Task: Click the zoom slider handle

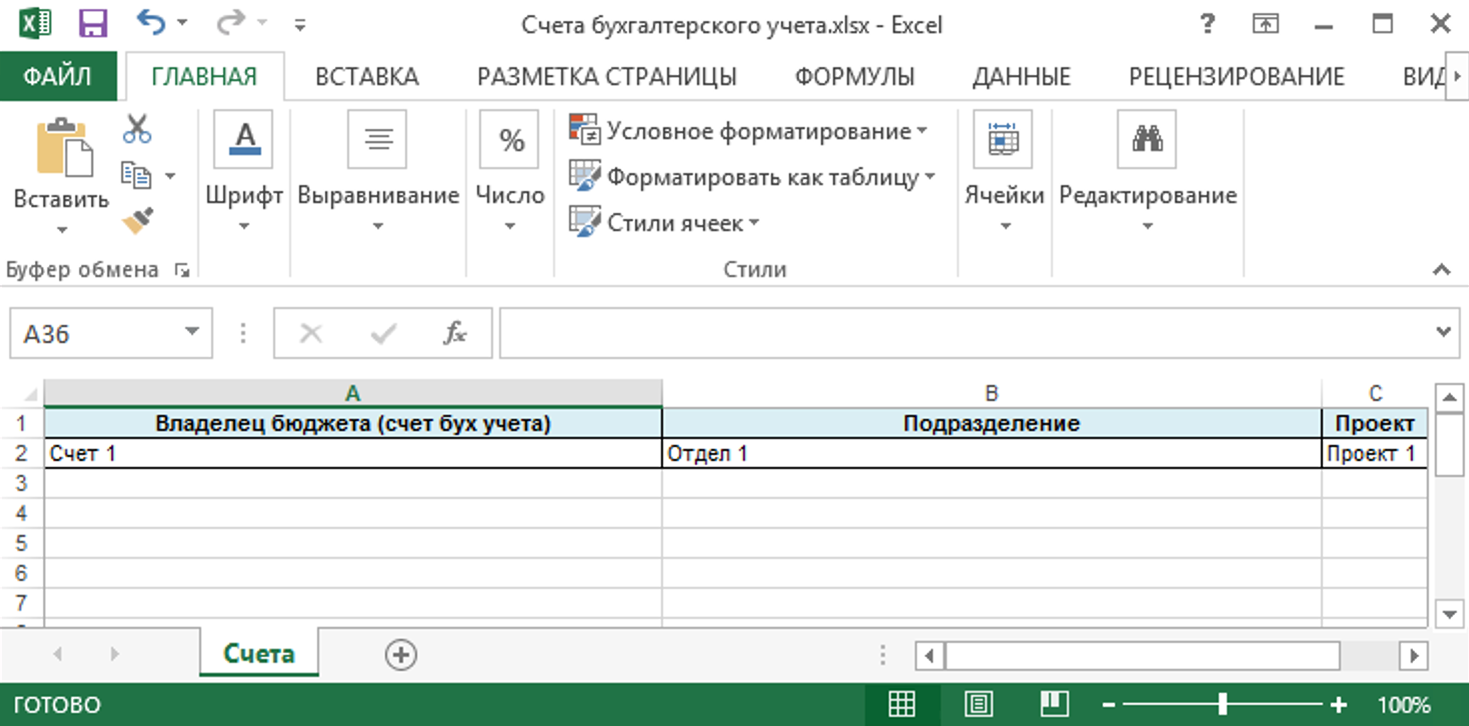Action: coord(1222,704)
